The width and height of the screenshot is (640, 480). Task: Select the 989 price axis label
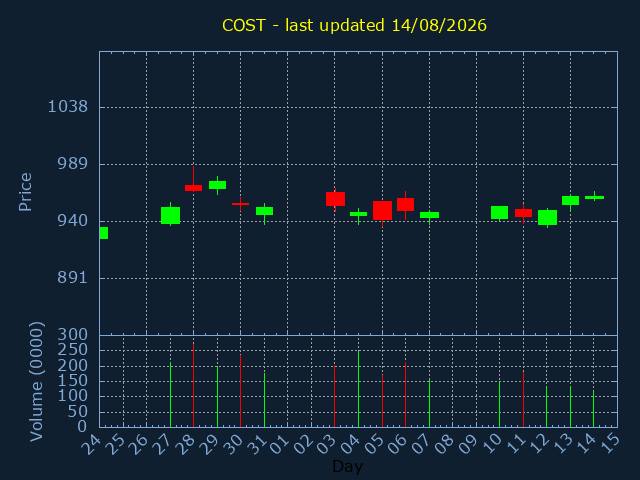point(72,164)
